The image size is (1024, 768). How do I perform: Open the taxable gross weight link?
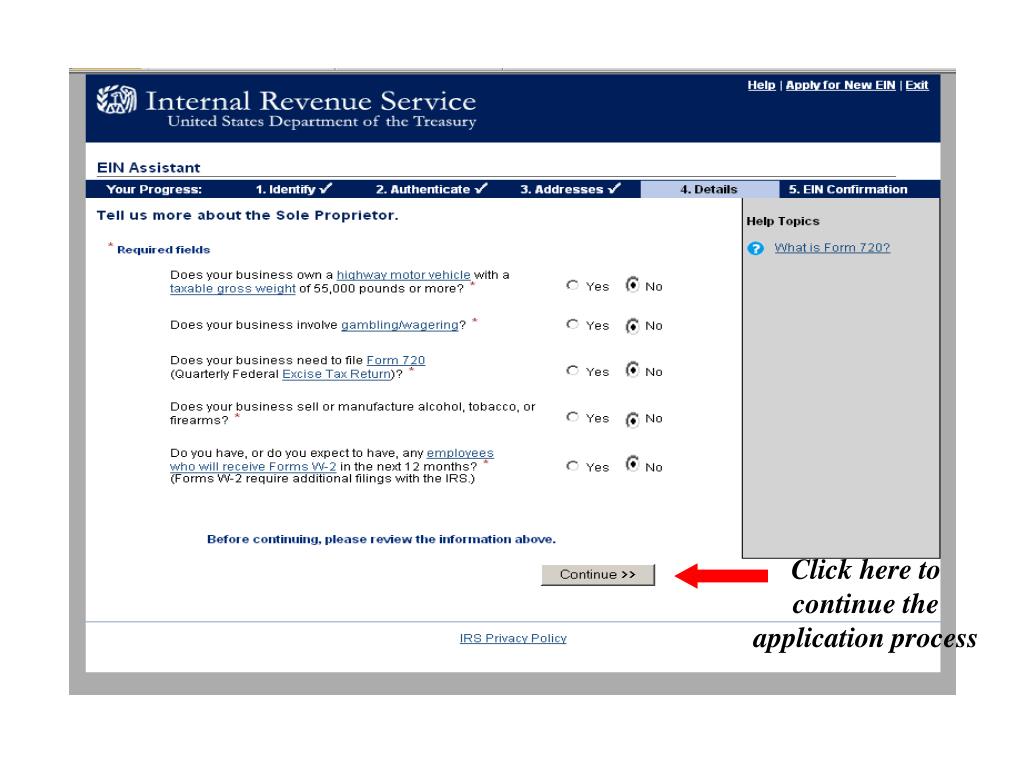tap(232, 289)
